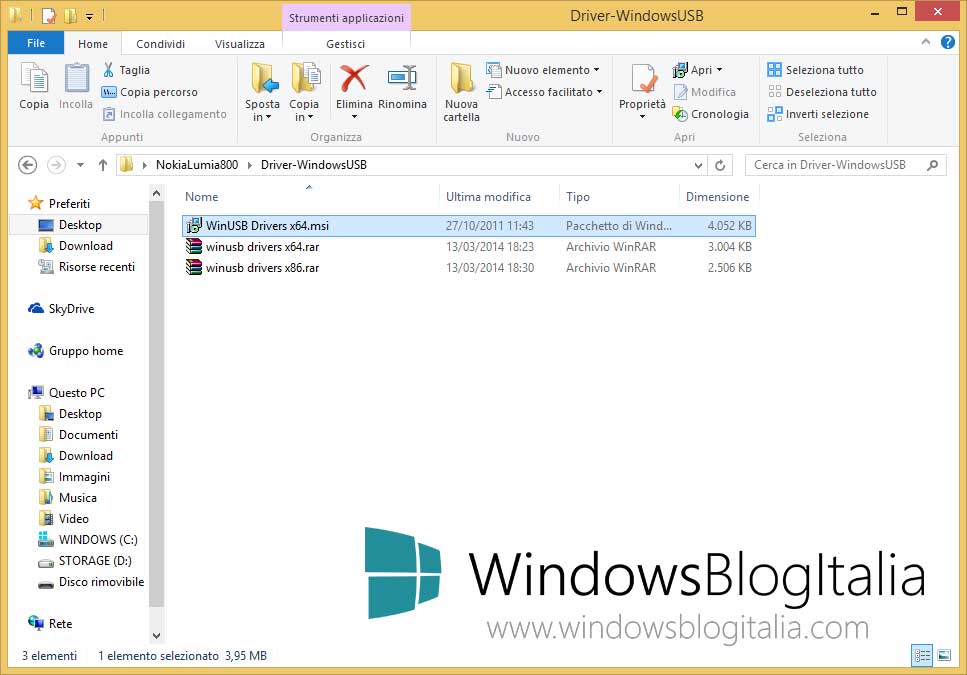Sort files by the Dimensione column
This screenshot has width=967, height=675.
[x=718, y=197]
